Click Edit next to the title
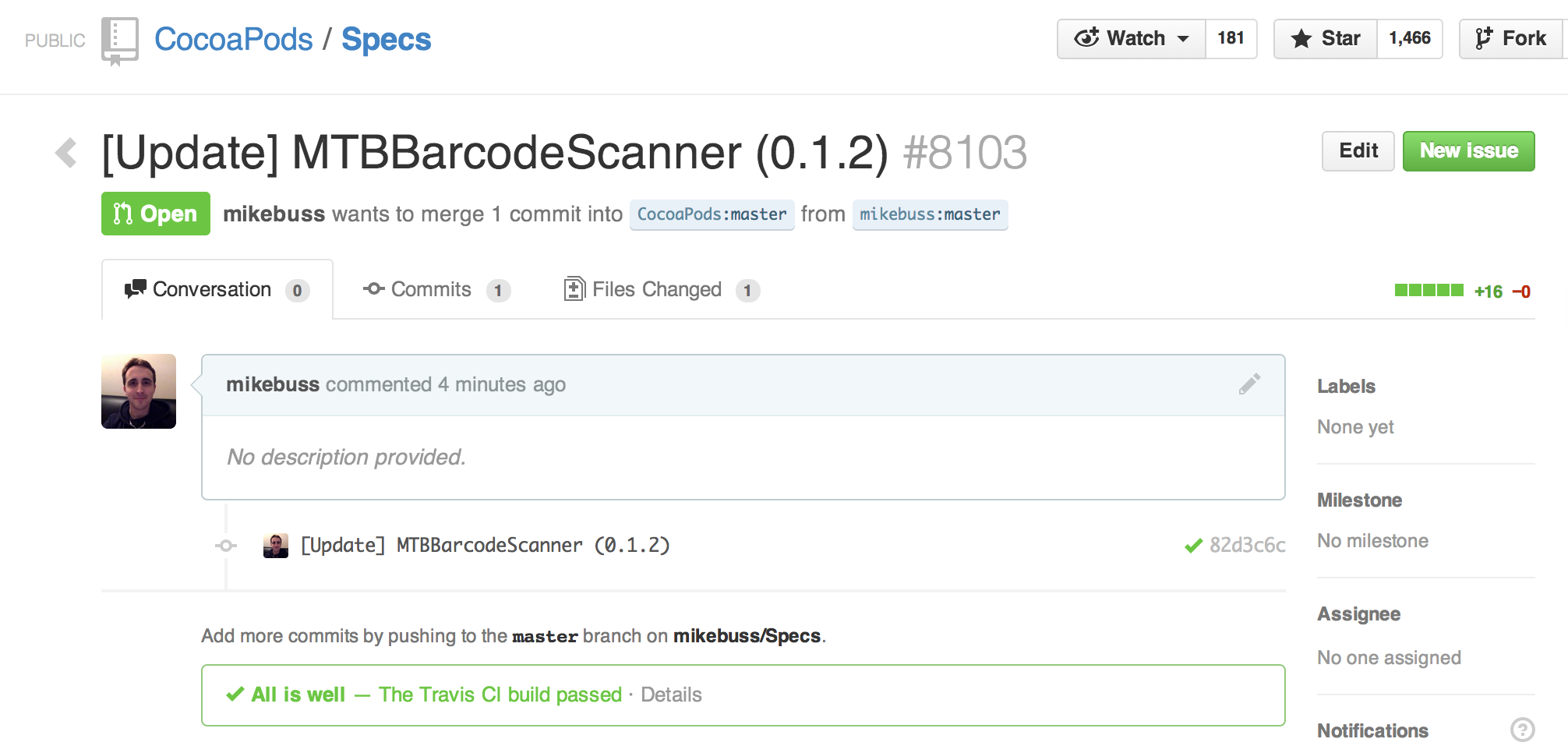1568x753 pixels. pyautogui.click(x=1358, y=151)
